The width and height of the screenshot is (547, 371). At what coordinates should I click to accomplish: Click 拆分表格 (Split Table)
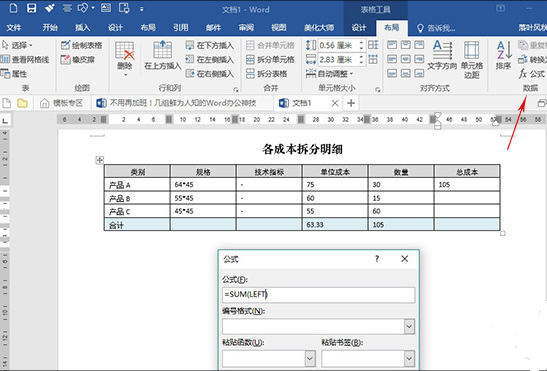point(267,74)
